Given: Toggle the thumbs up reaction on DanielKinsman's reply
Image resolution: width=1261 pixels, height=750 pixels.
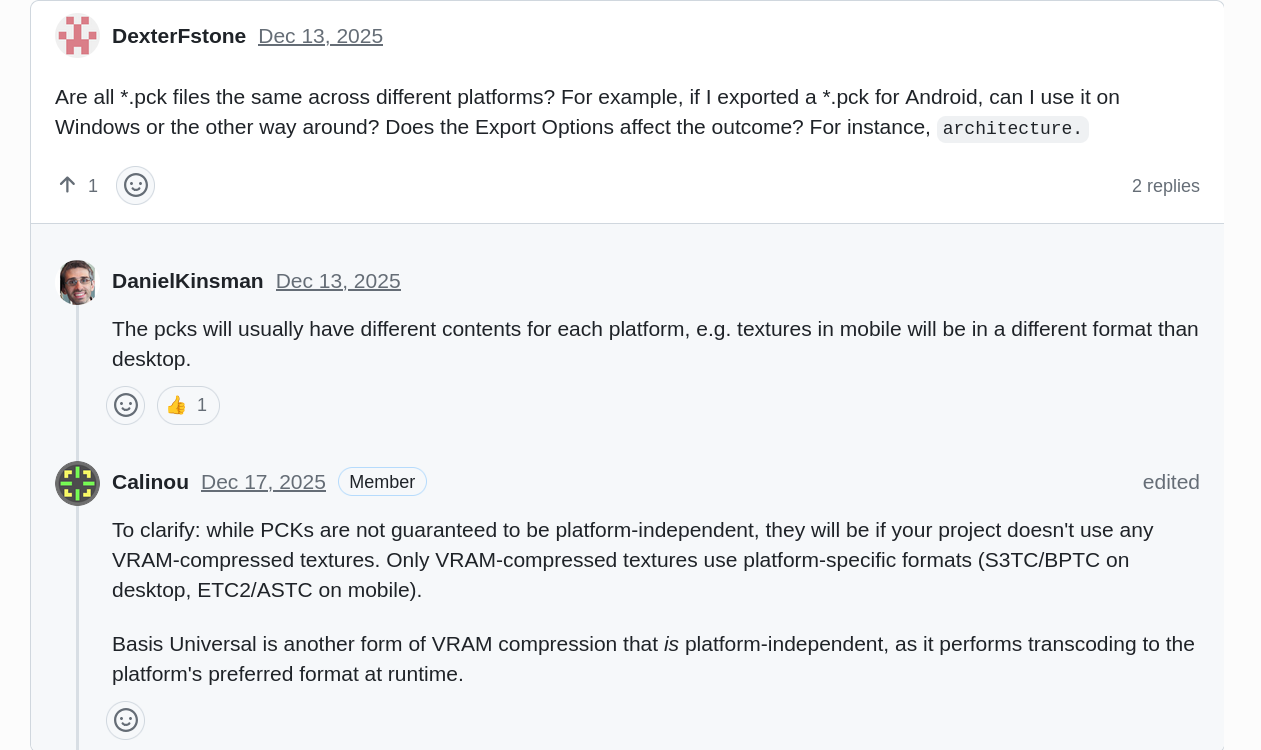Looking at the screenshot, I should point(188,405).
